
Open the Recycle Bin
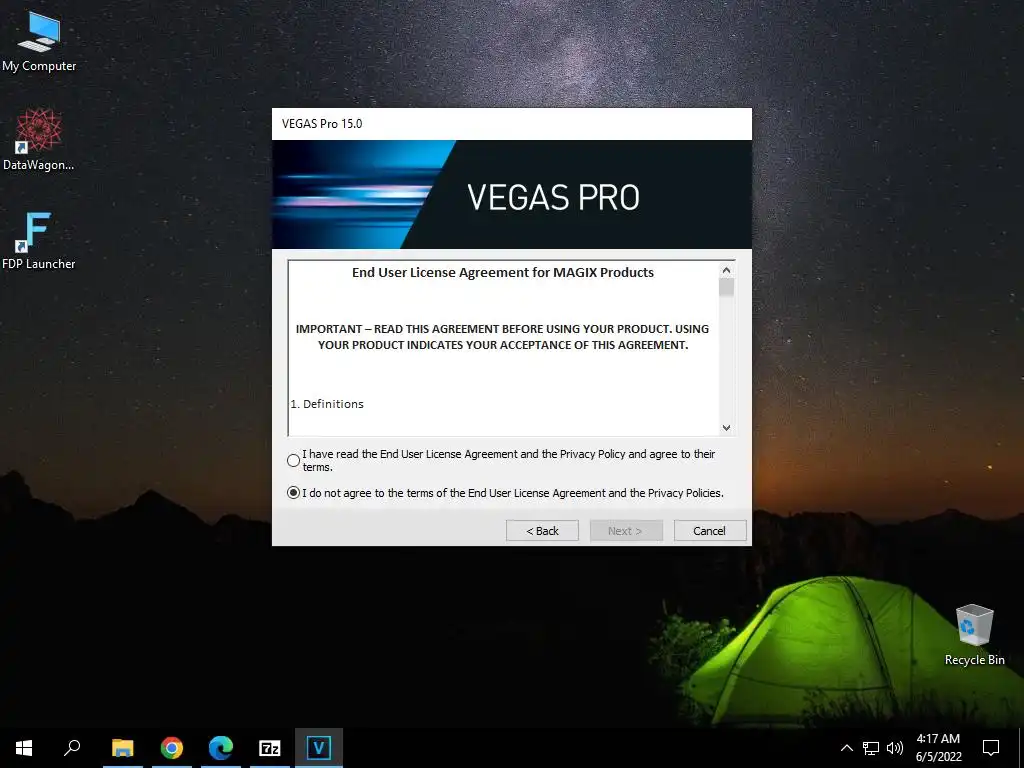click(974, 635)
